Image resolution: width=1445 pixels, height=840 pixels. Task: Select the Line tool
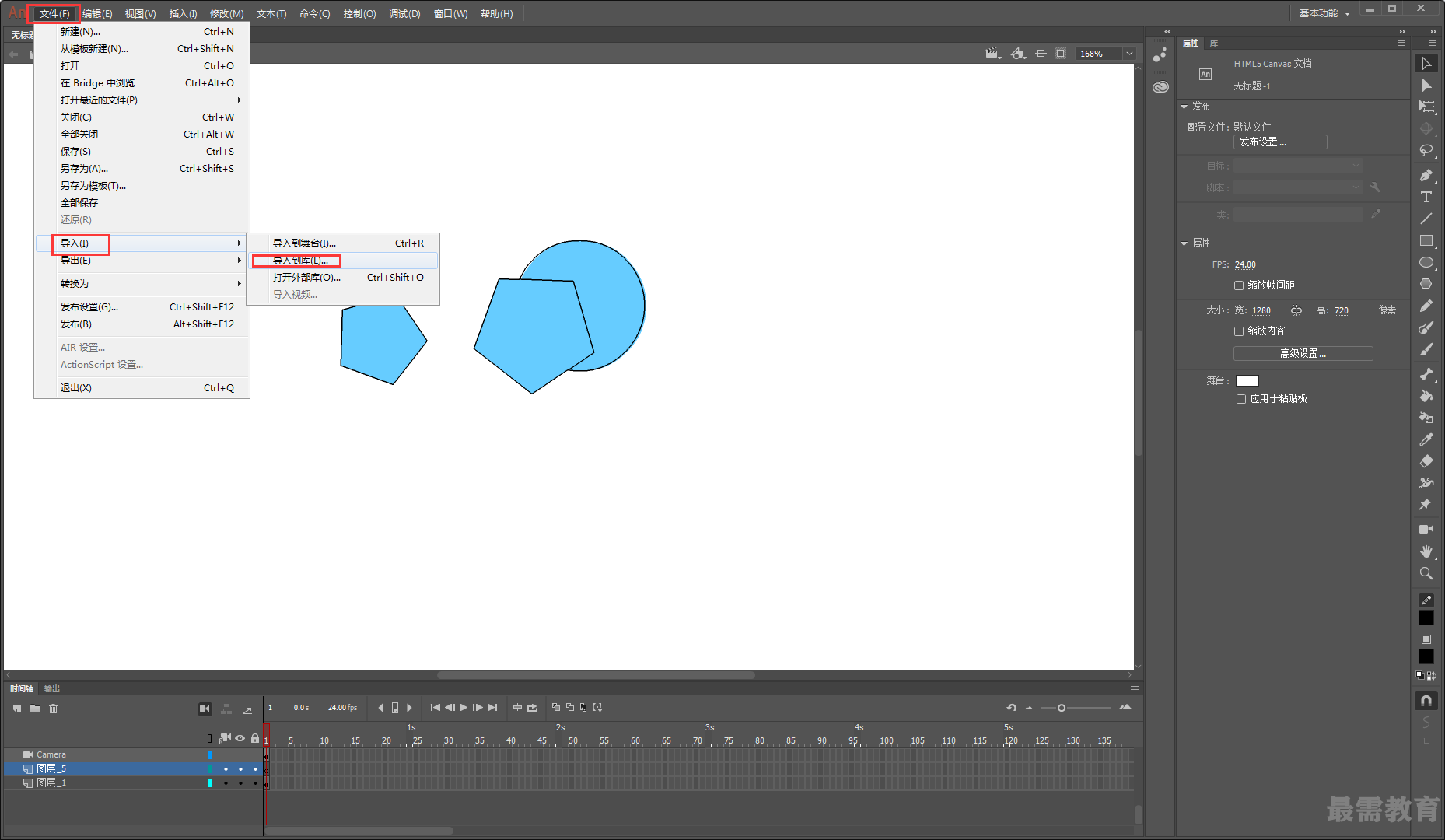pos(1426,219)
